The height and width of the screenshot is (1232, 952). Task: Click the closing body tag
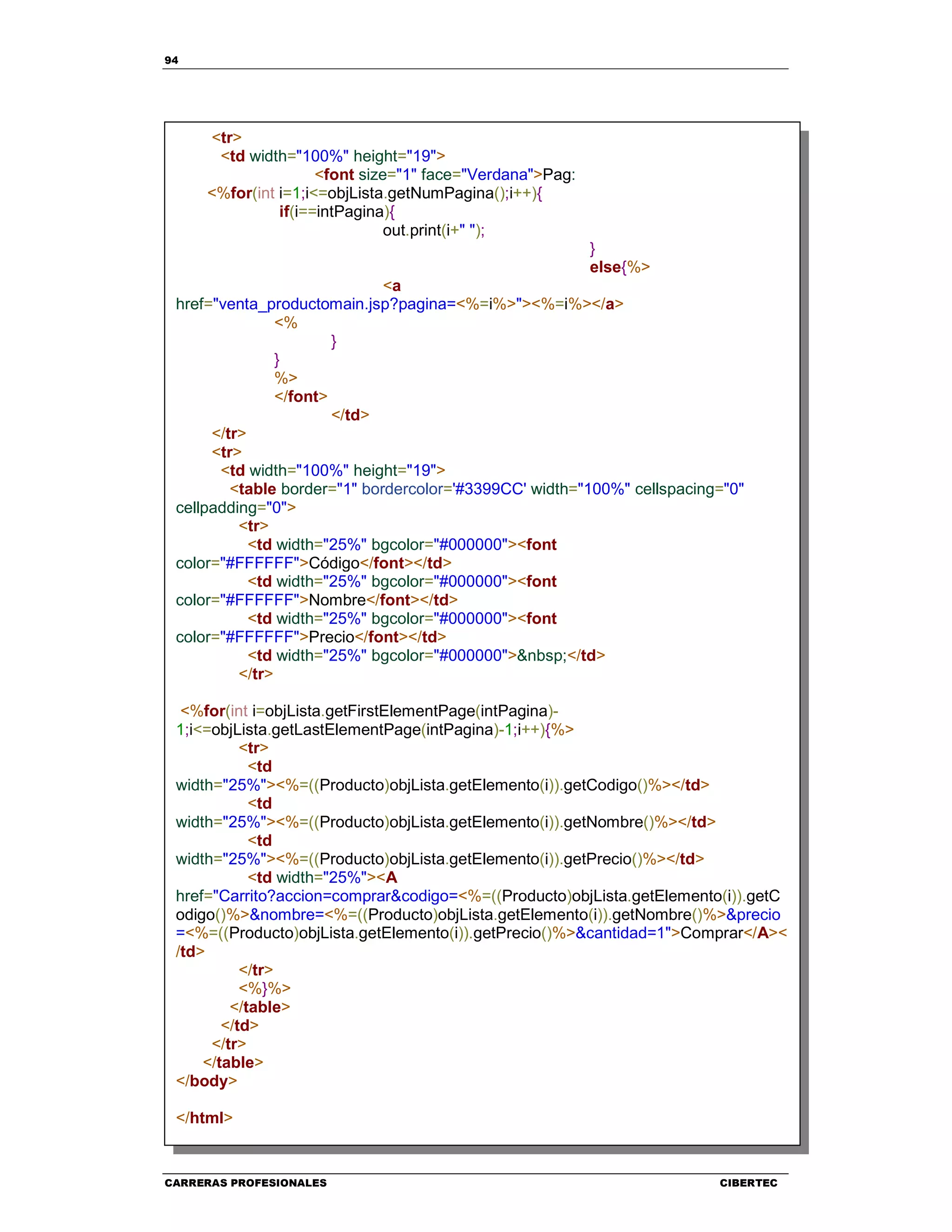coord(206,1081)
